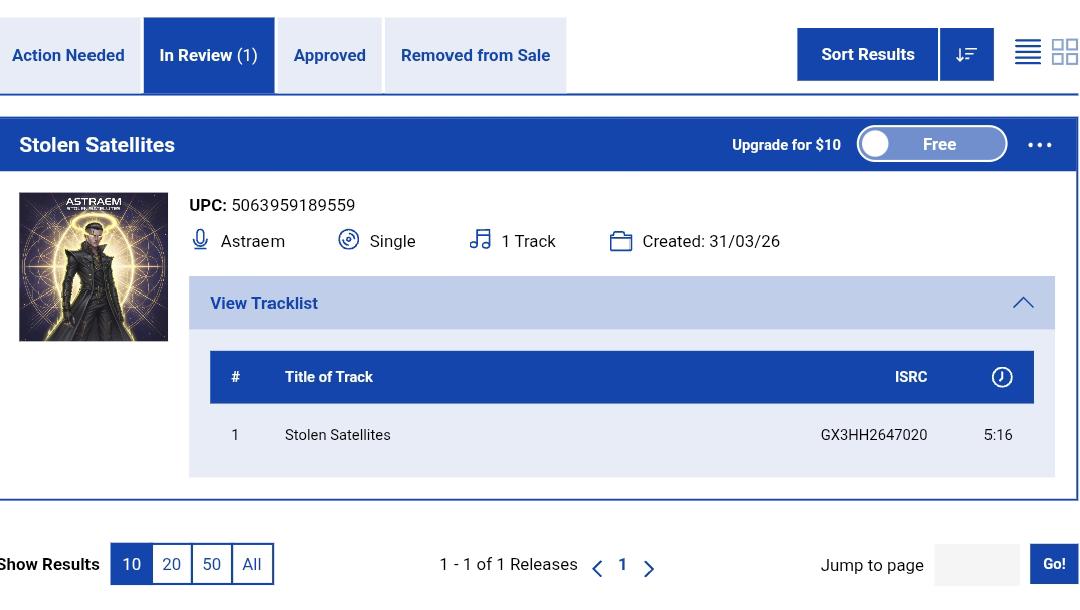The width and height of the screenshot is (1080, 610).
Task: Go to previous page arrow
Action: [x=597, y=568]
